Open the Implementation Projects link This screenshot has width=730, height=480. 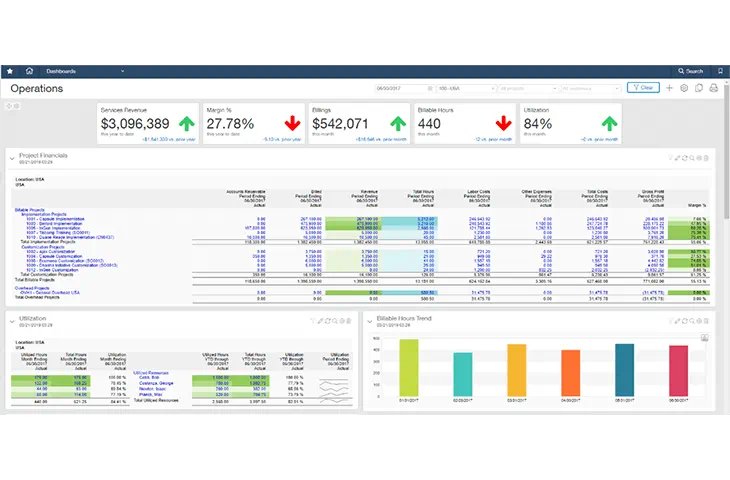click(44, 214)
